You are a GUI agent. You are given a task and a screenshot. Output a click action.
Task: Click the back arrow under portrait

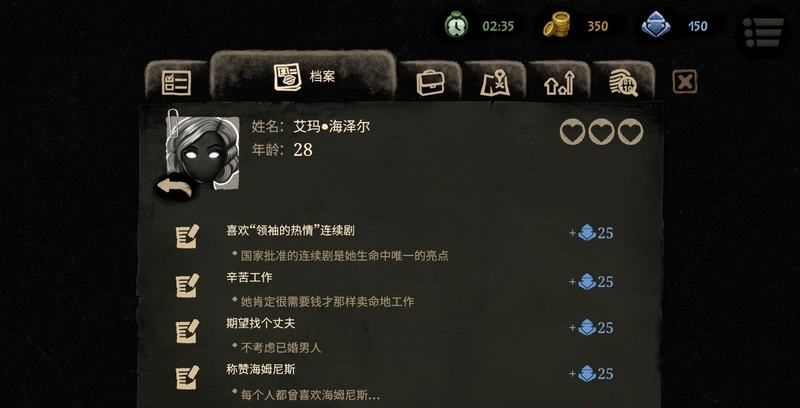point(174,187)
